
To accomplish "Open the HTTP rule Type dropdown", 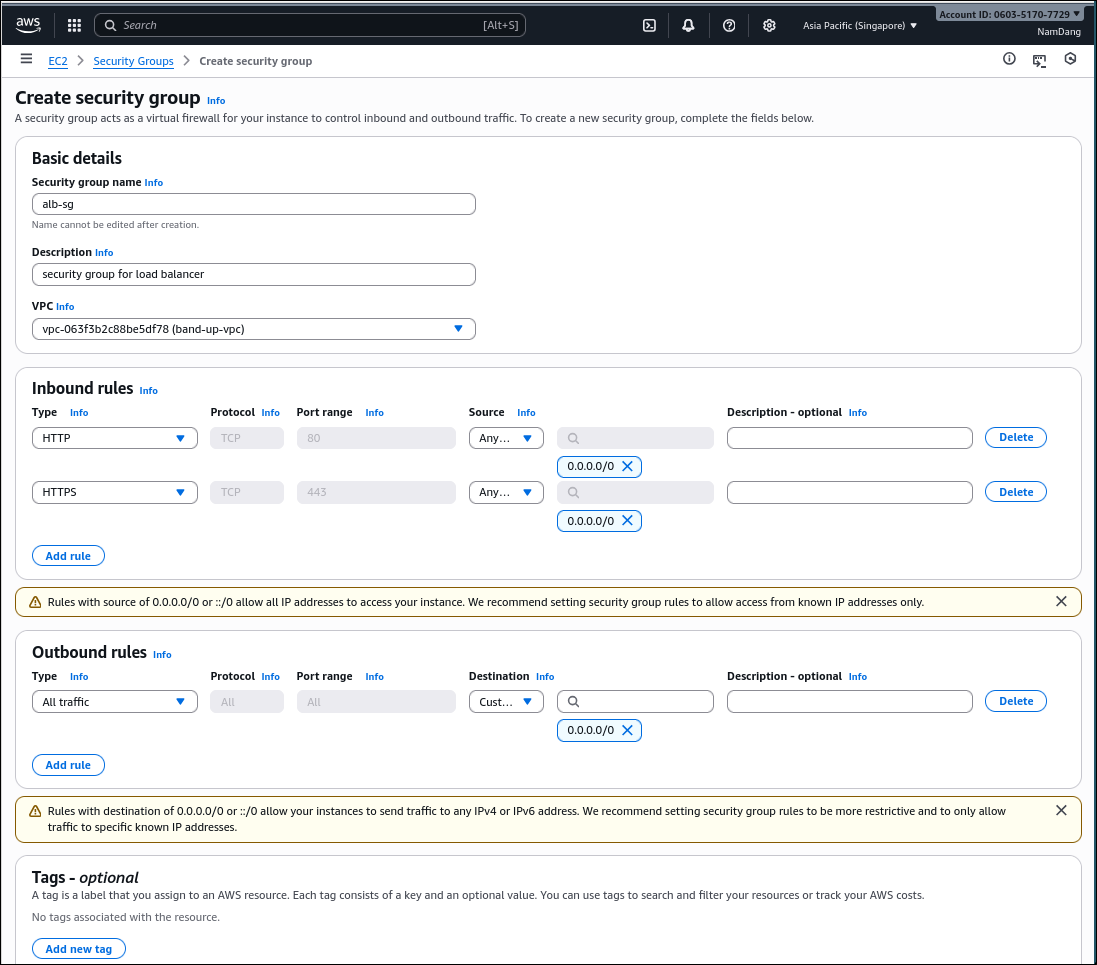I will pyautogui.click(x=114, y=437).
